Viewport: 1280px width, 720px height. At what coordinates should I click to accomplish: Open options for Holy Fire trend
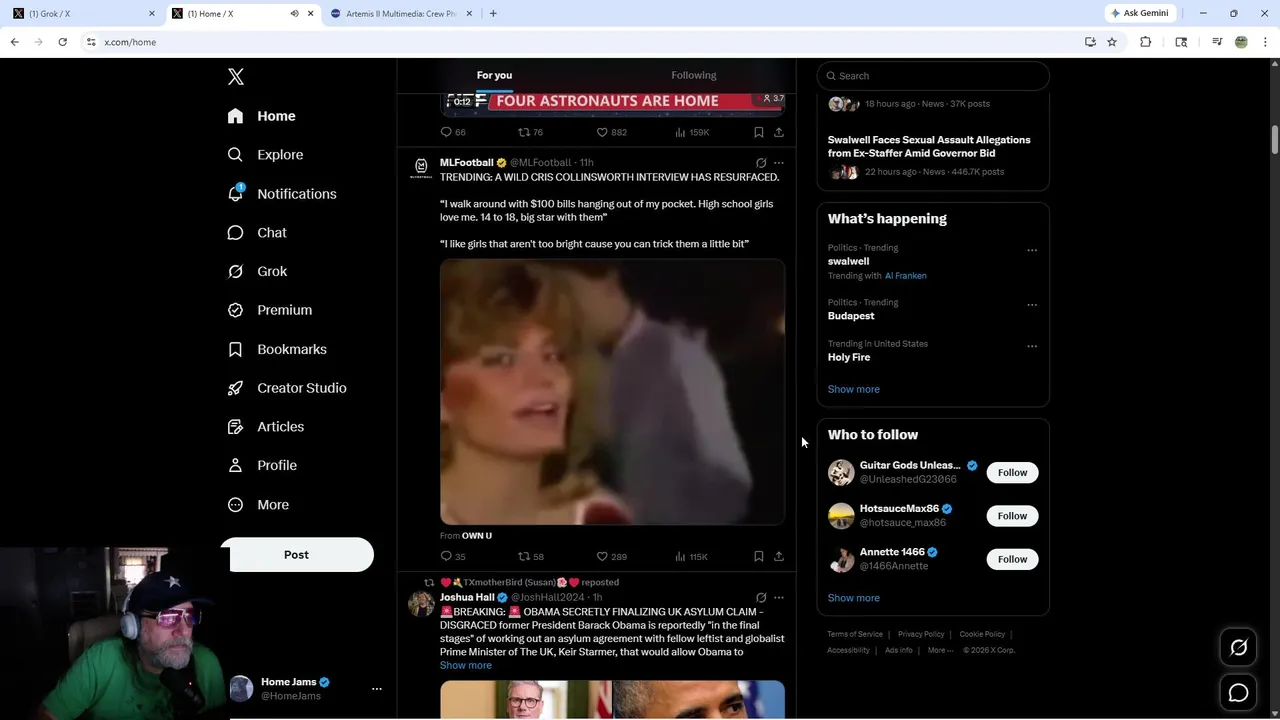[1032, 346]
